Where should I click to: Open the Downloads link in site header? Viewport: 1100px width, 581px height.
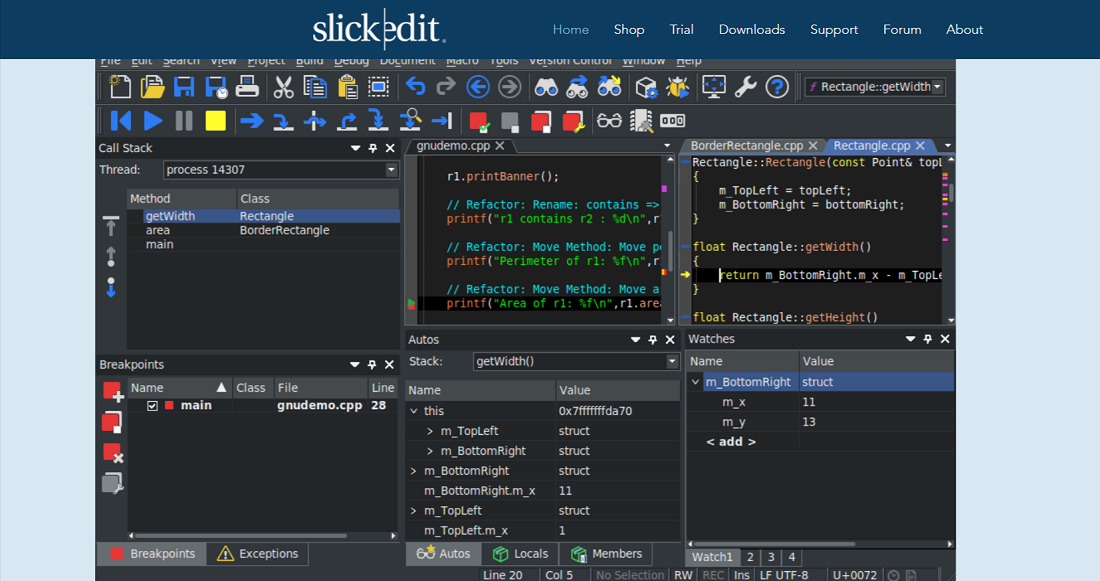point(751,29)
